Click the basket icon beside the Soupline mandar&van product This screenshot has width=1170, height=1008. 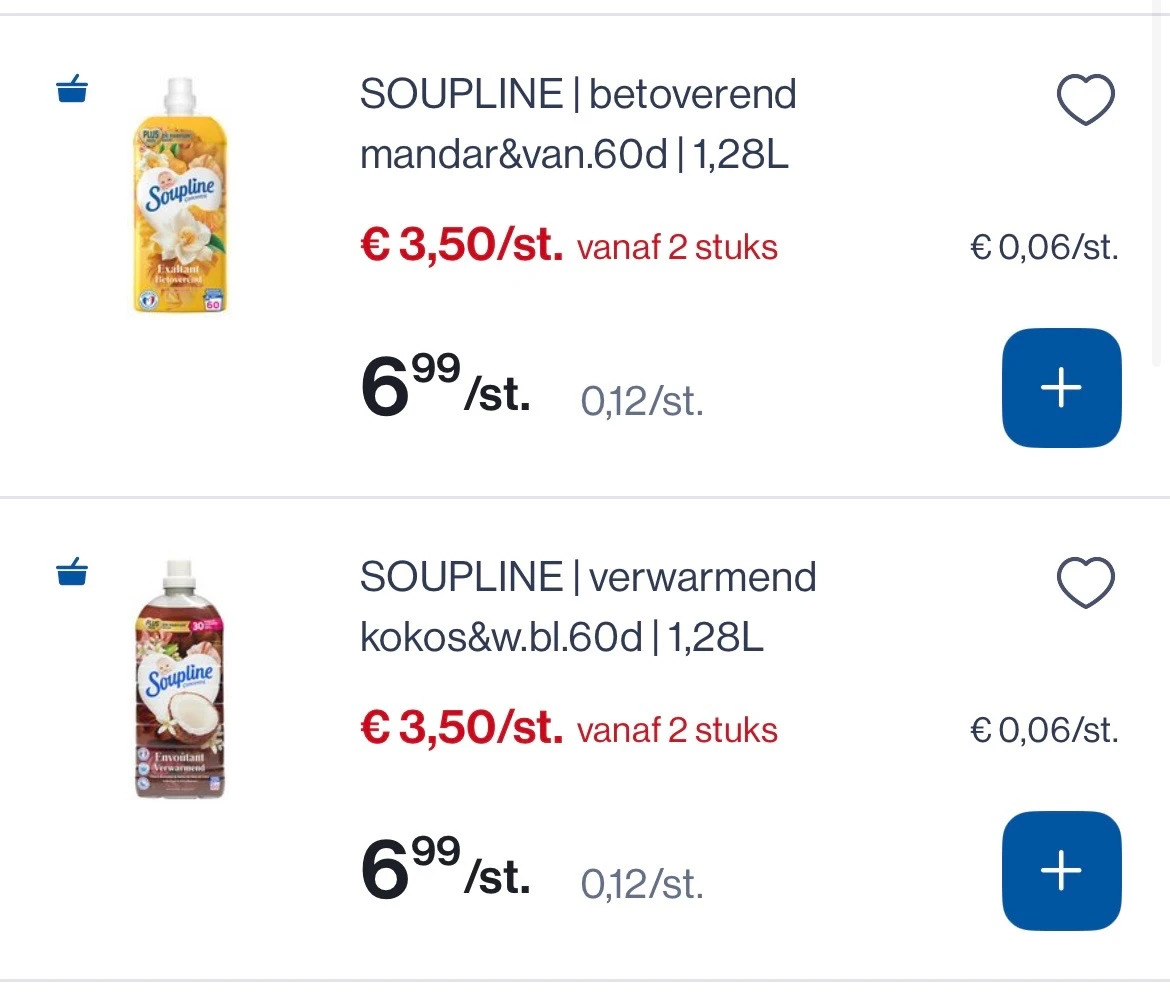pyautogui.click(x=71, y=89)
